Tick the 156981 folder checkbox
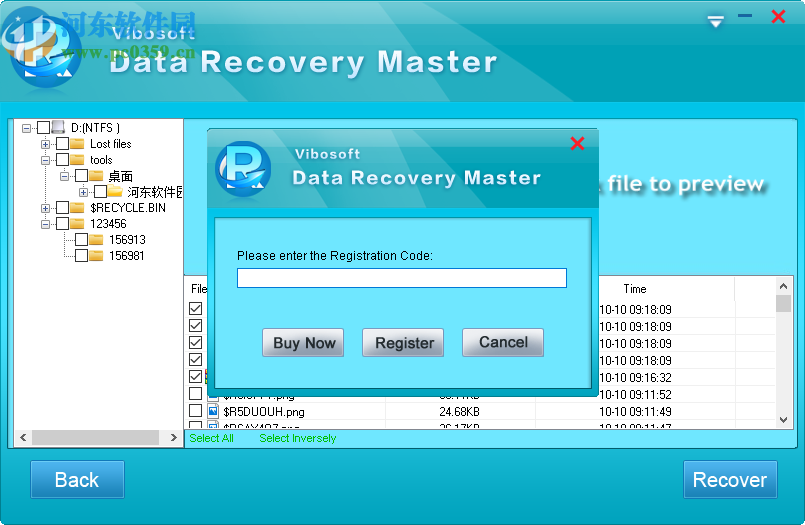This screenshot has height=525, width=805. pyautogui.click(x=81, y=255)
